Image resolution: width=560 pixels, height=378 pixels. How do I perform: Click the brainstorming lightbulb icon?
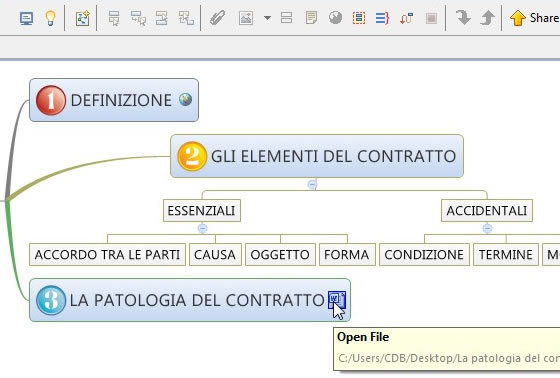[x=50, y=18]
